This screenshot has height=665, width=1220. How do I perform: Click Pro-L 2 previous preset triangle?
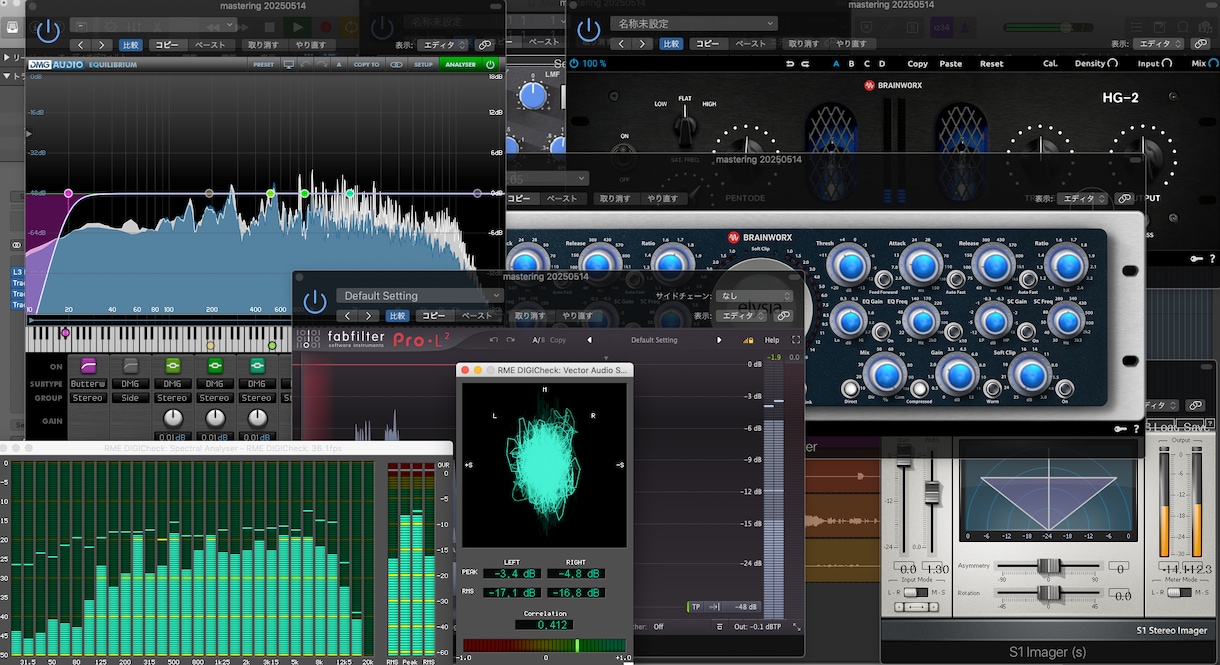[589, 340]
